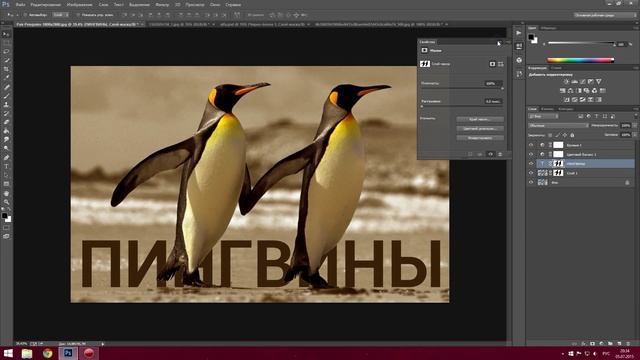640x360 pixels.
Task: Add a Brightness/Contrast adjustment
Action: click(x=566, y=82)
